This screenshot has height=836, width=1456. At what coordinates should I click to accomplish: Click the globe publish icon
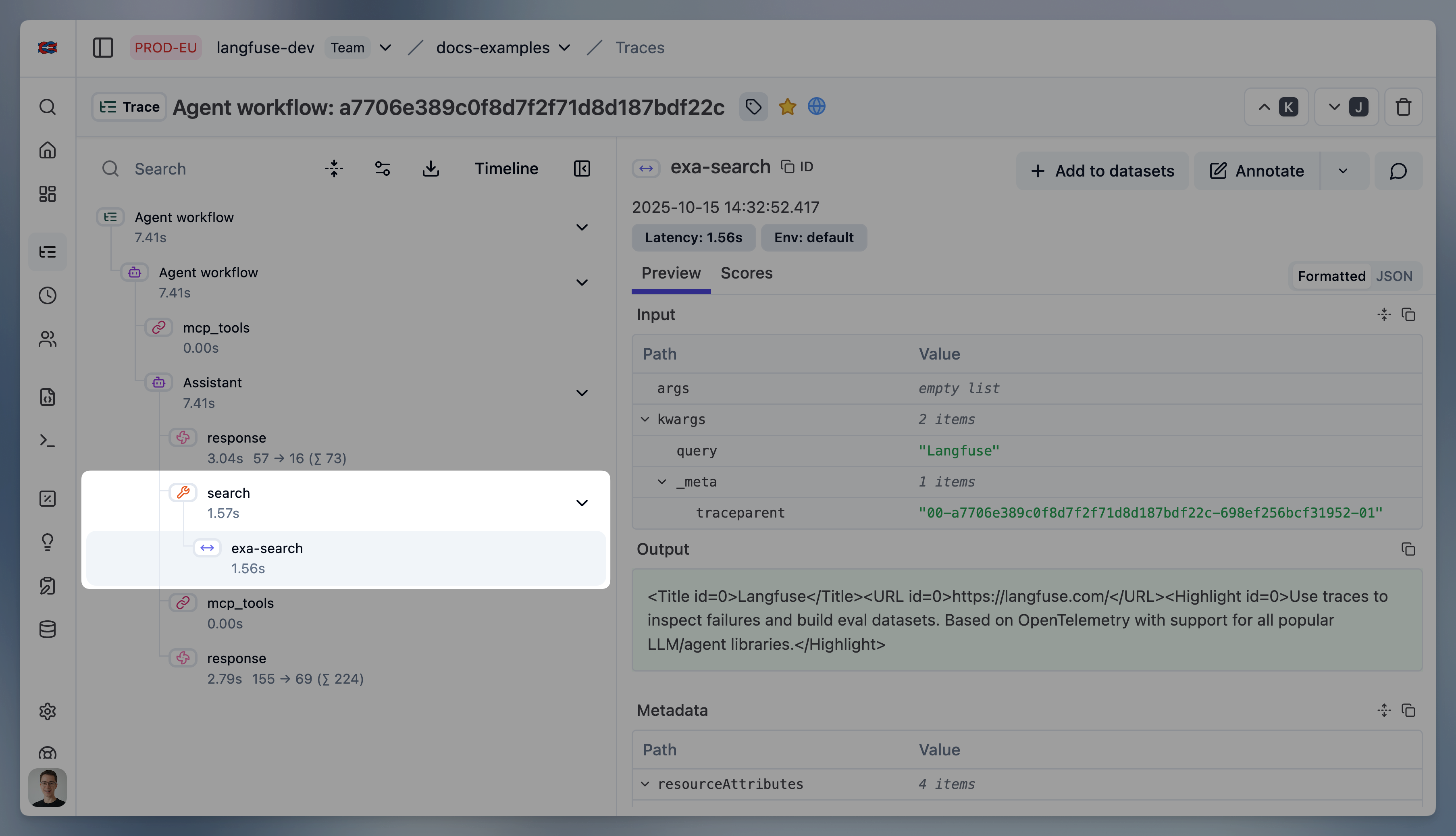pyautogui.click(x=816, y=107)
